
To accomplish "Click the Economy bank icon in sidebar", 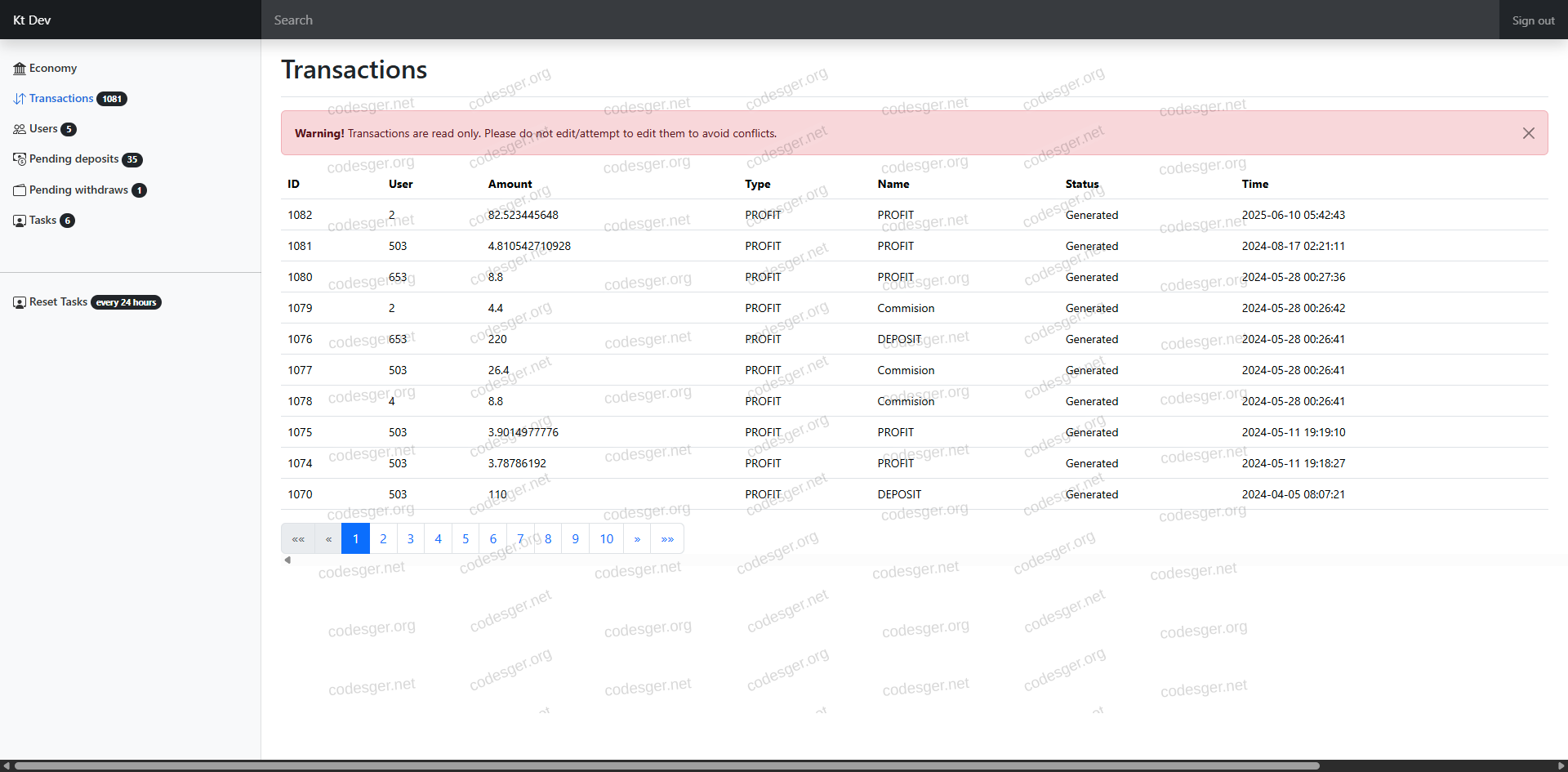I will click(x=20, y=69).
